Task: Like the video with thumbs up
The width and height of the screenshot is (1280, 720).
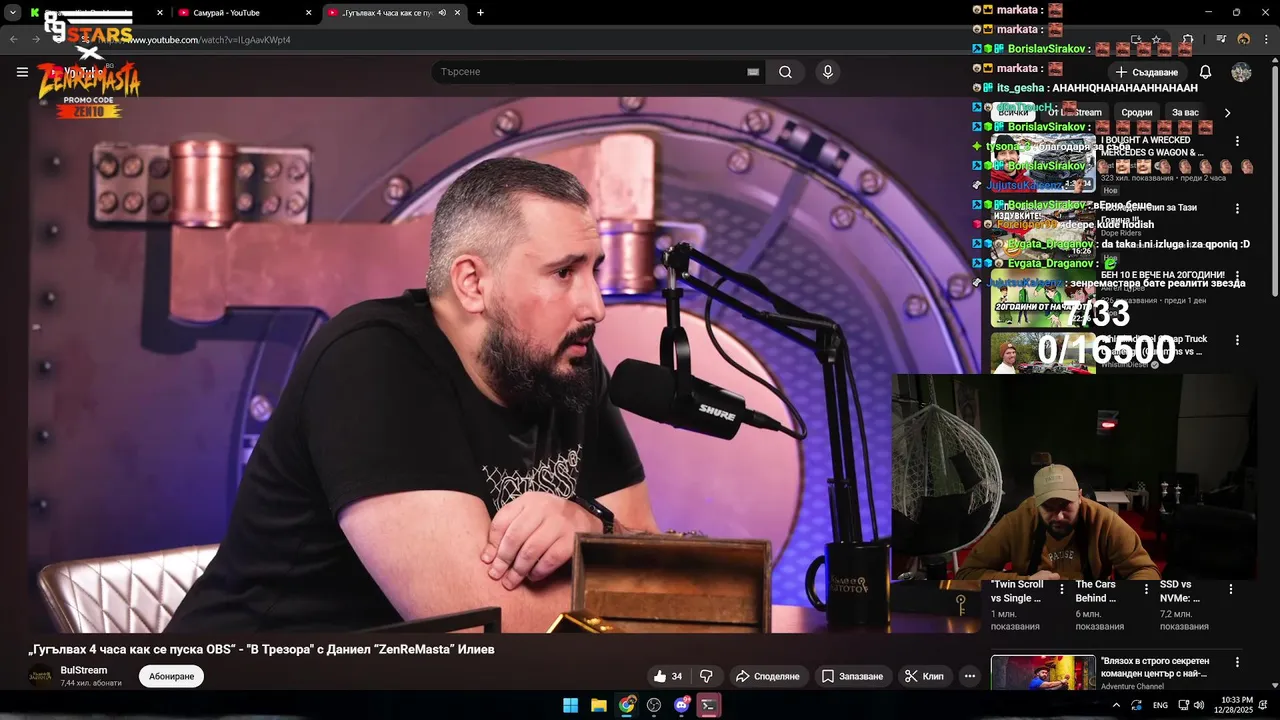Action: point(668,676)
